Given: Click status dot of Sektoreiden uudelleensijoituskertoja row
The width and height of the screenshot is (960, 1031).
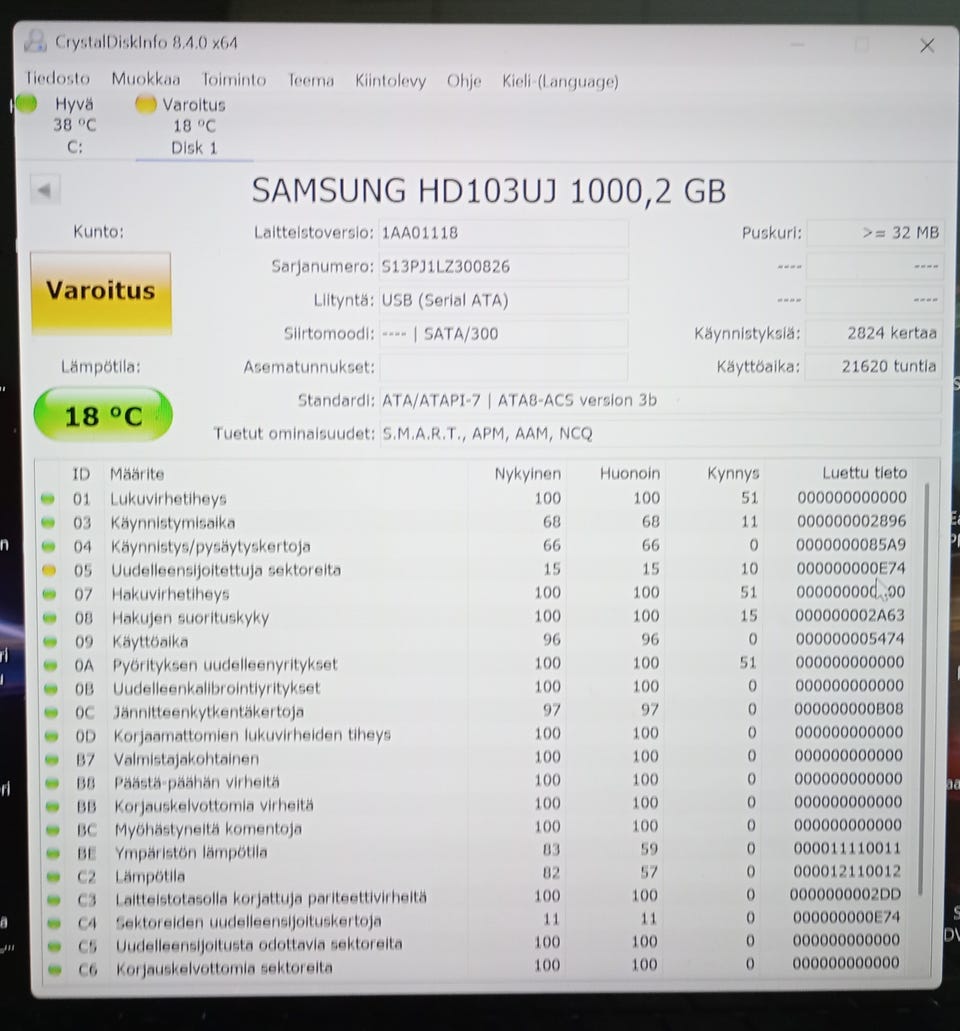Looking at the screenshot, I should coord(54,923).
